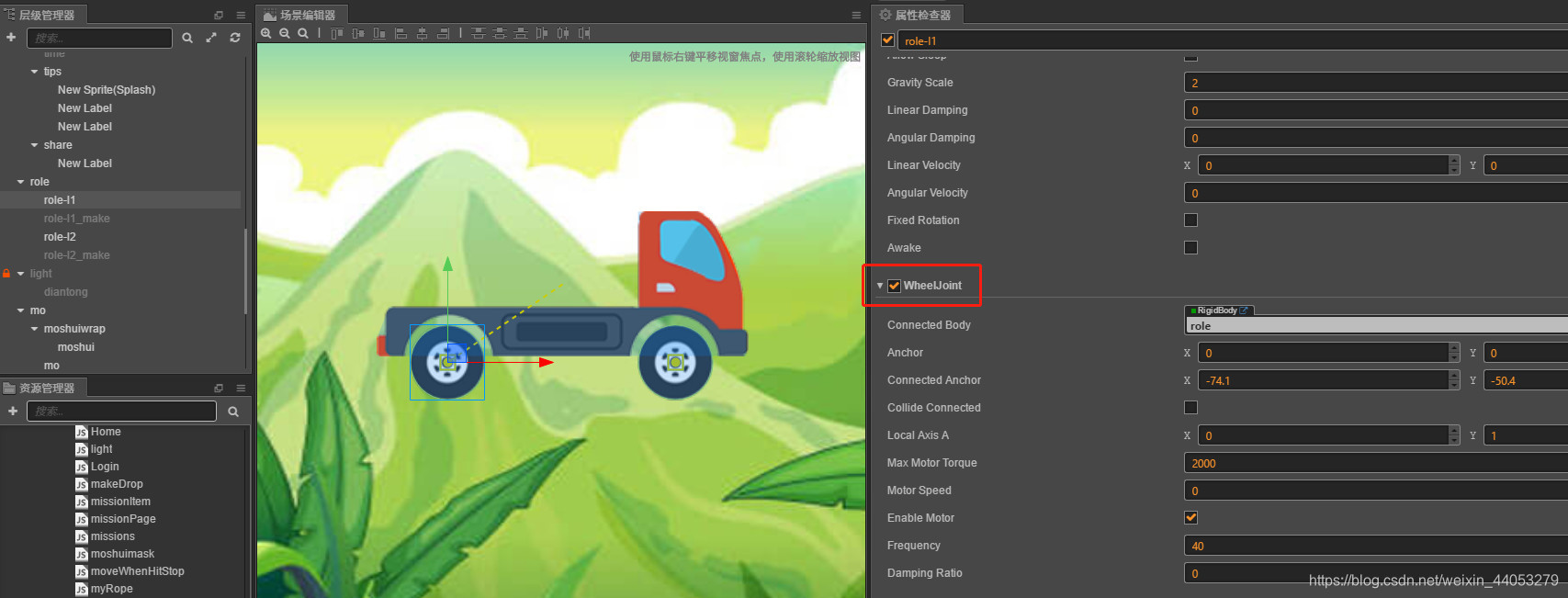Switch to the 属性检查器 inspector tab
Screen dimensions: 1568x598
point(915,15)
